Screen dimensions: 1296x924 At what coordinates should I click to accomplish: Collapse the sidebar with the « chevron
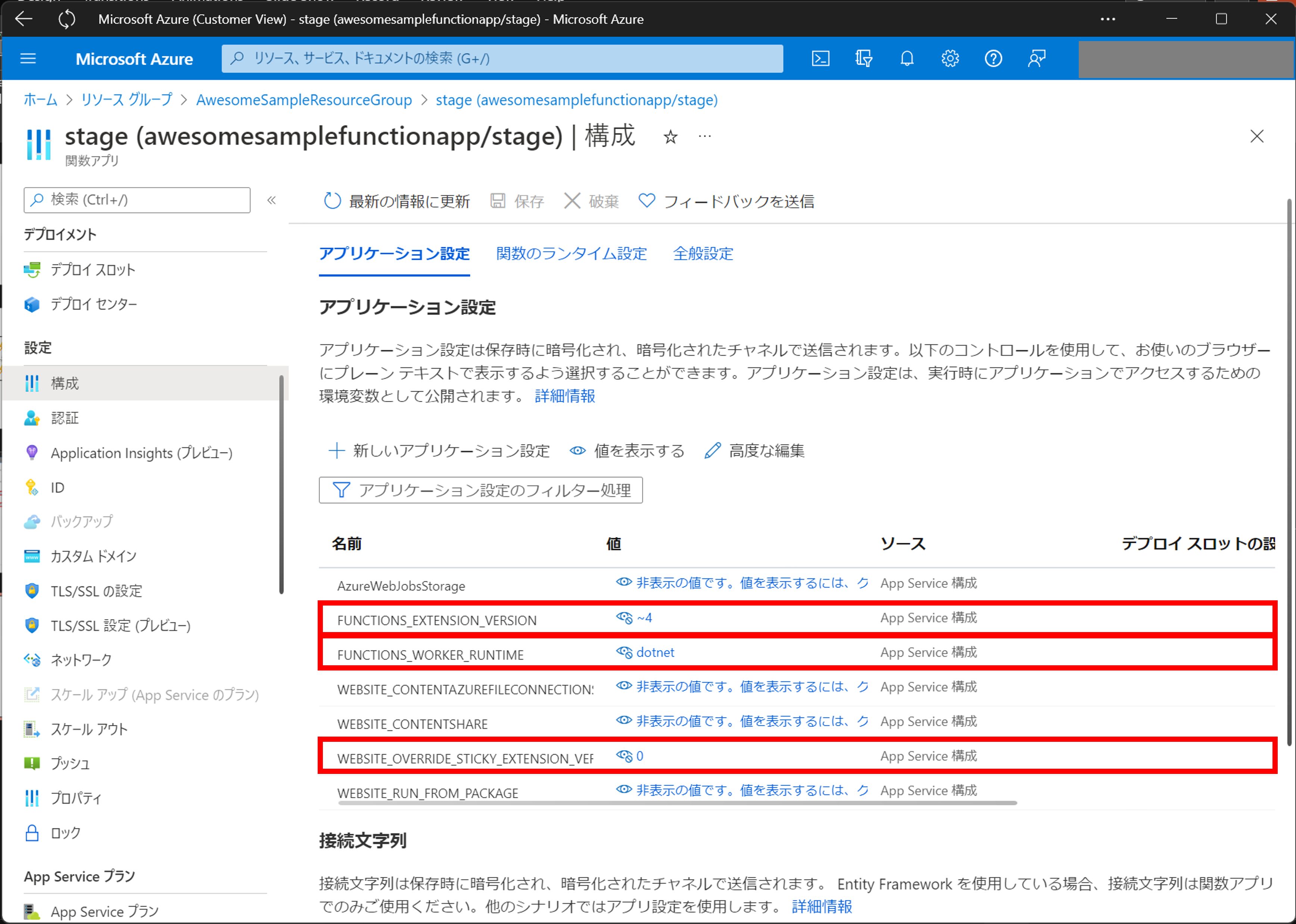(x=272, y=200)
